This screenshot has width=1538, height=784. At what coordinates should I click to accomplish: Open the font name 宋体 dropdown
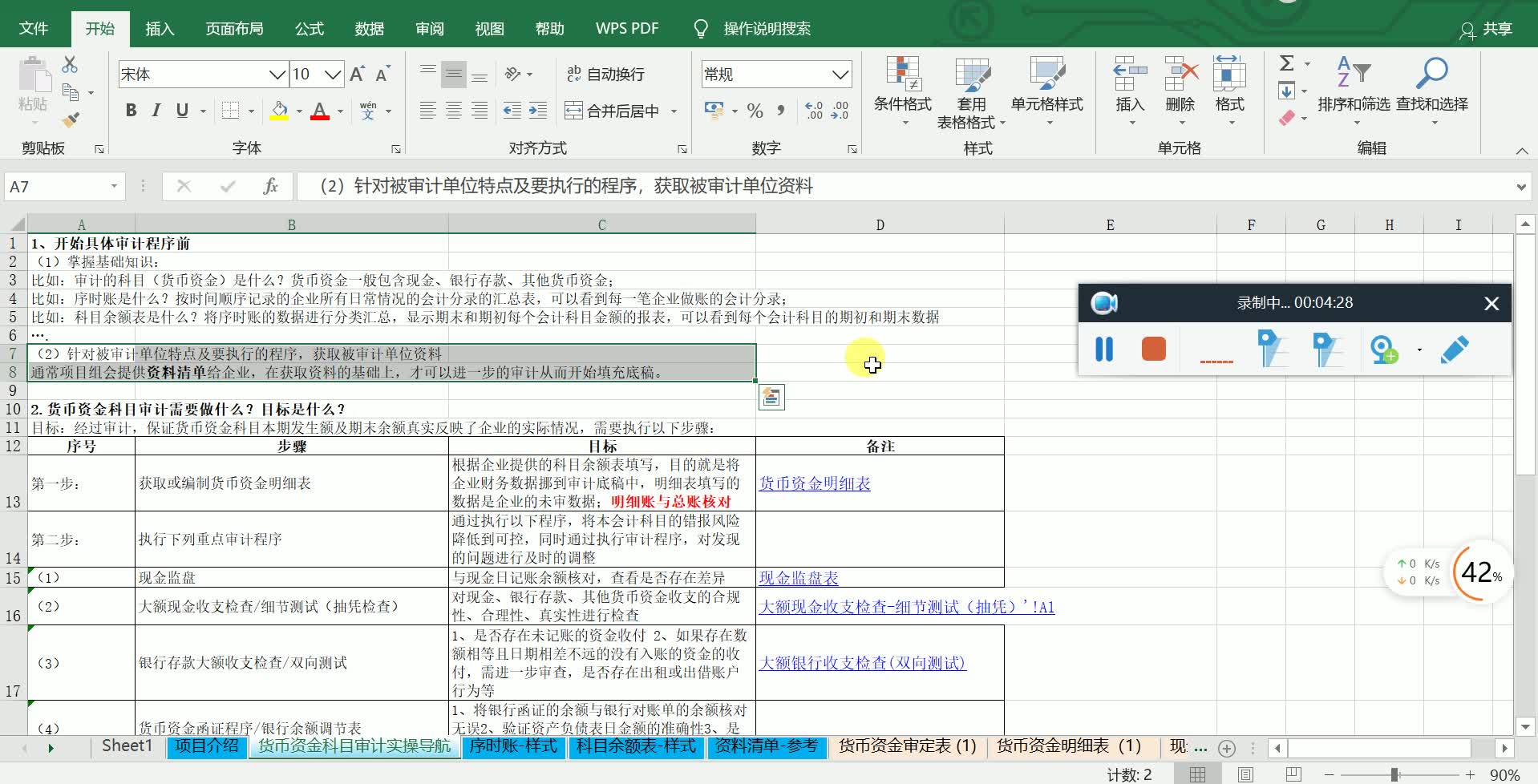277,75
